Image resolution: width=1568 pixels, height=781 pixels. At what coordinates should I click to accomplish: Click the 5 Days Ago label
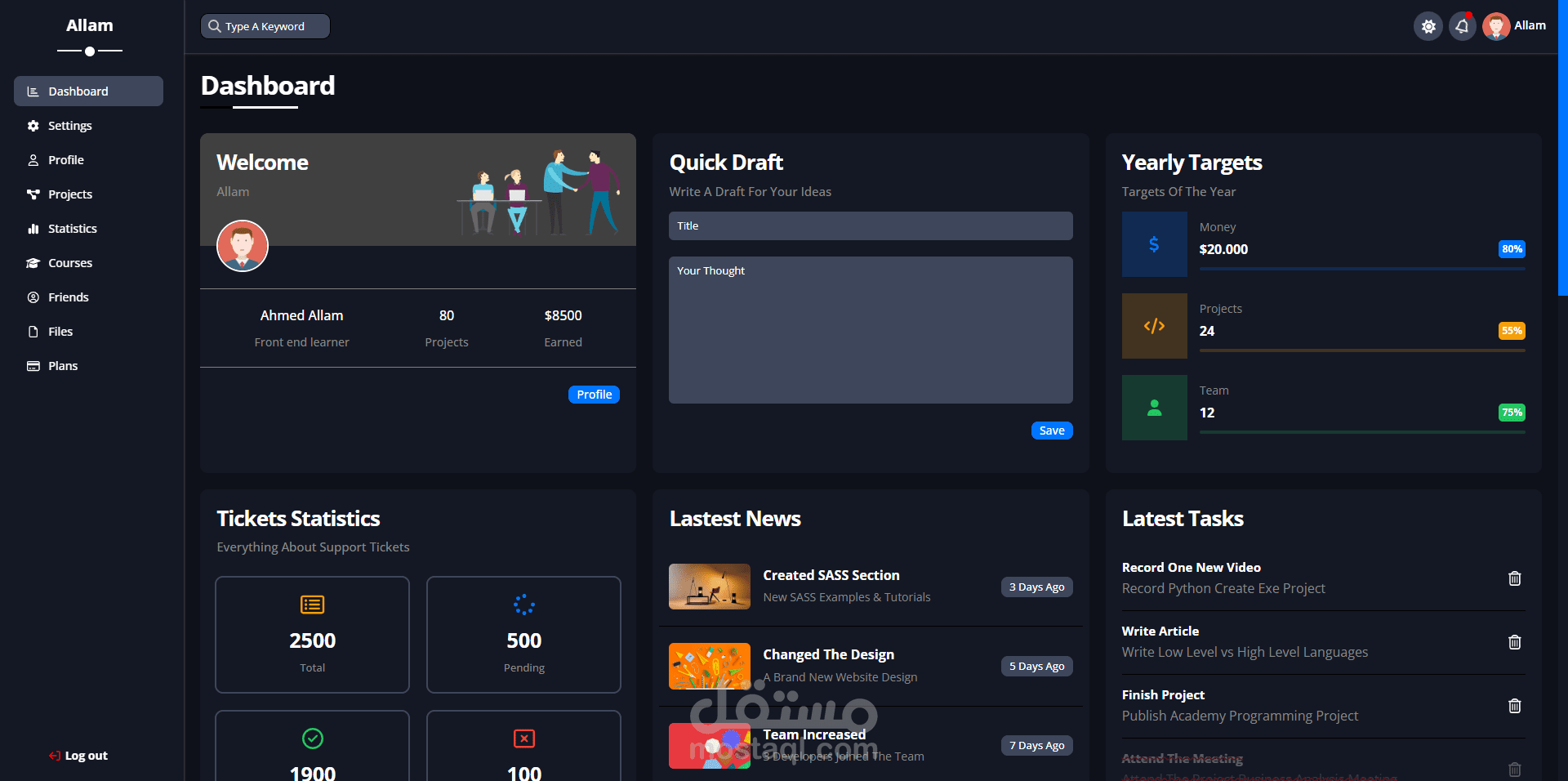[x=1037, y=667]
